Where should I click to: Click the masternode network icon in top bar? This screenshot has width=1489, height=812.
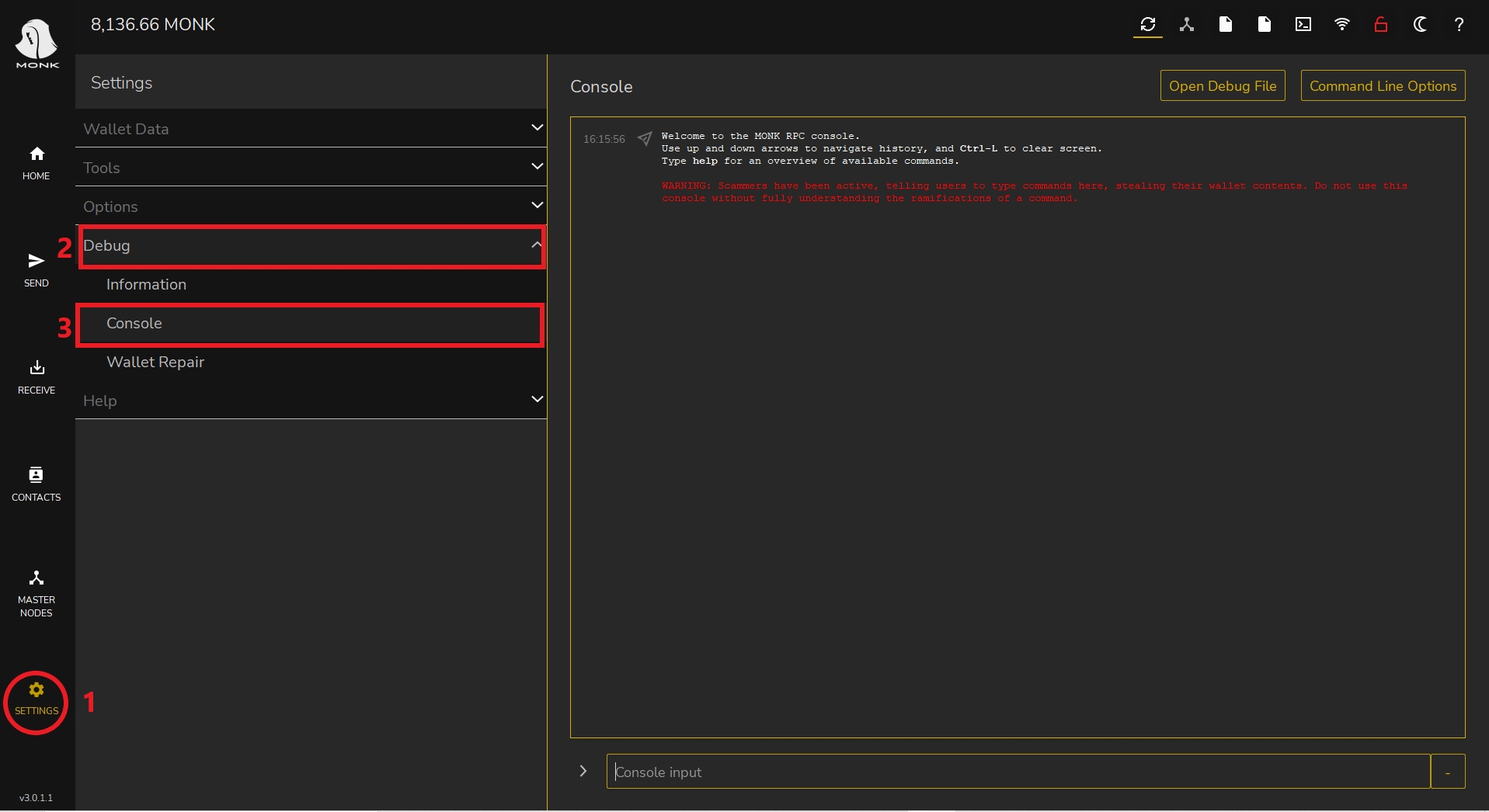click(1187, 24)
